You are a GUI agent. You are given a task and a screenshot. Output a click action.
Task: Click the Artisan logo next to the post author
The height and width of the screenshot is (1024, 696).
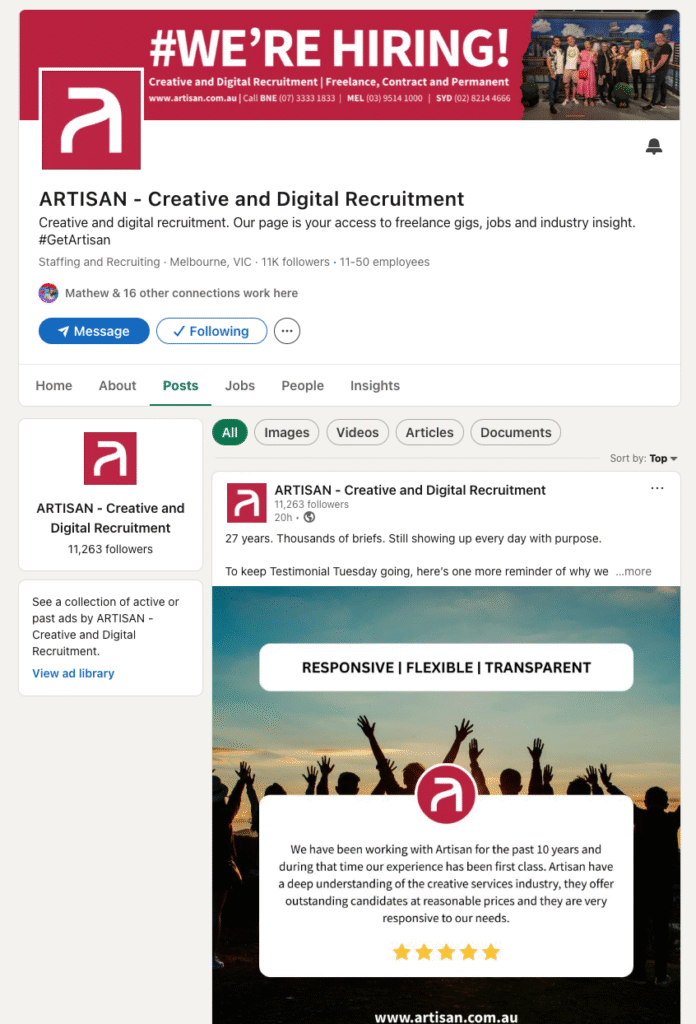[x=246, y=503]
